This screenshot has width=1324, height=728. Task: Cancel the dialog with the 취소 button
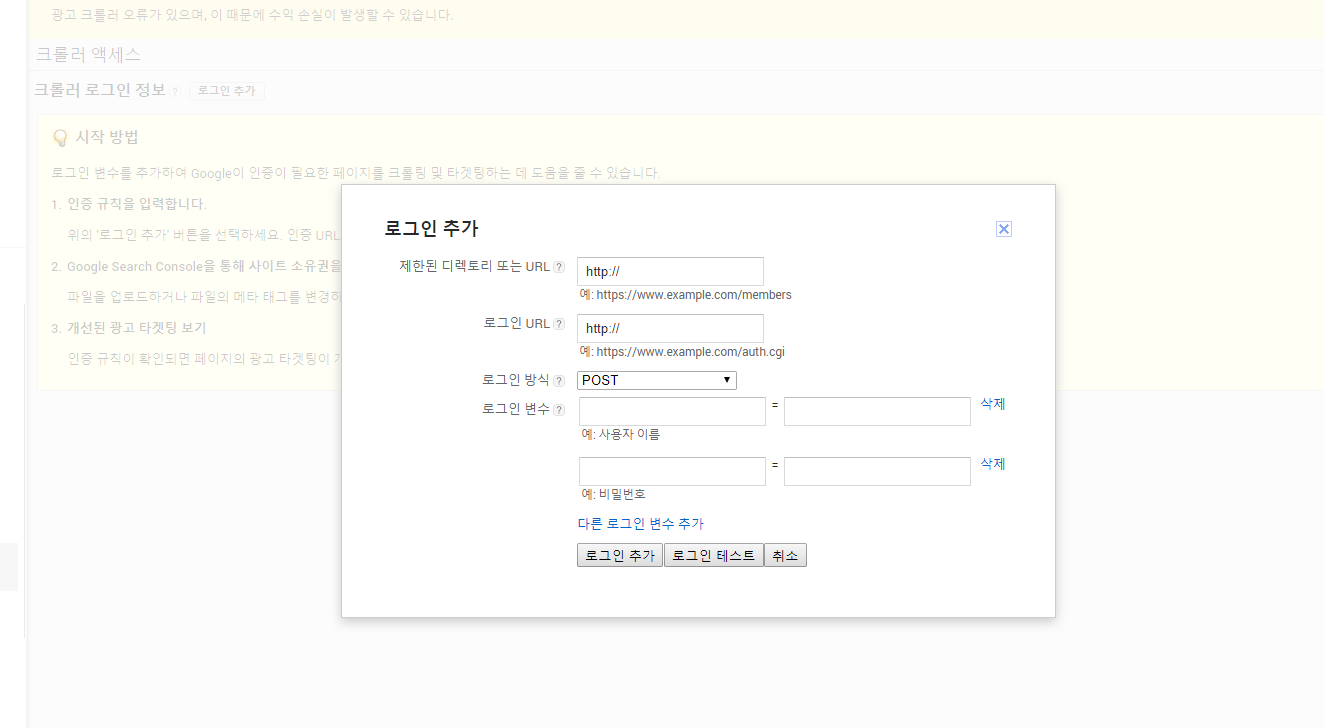point(785,556)
